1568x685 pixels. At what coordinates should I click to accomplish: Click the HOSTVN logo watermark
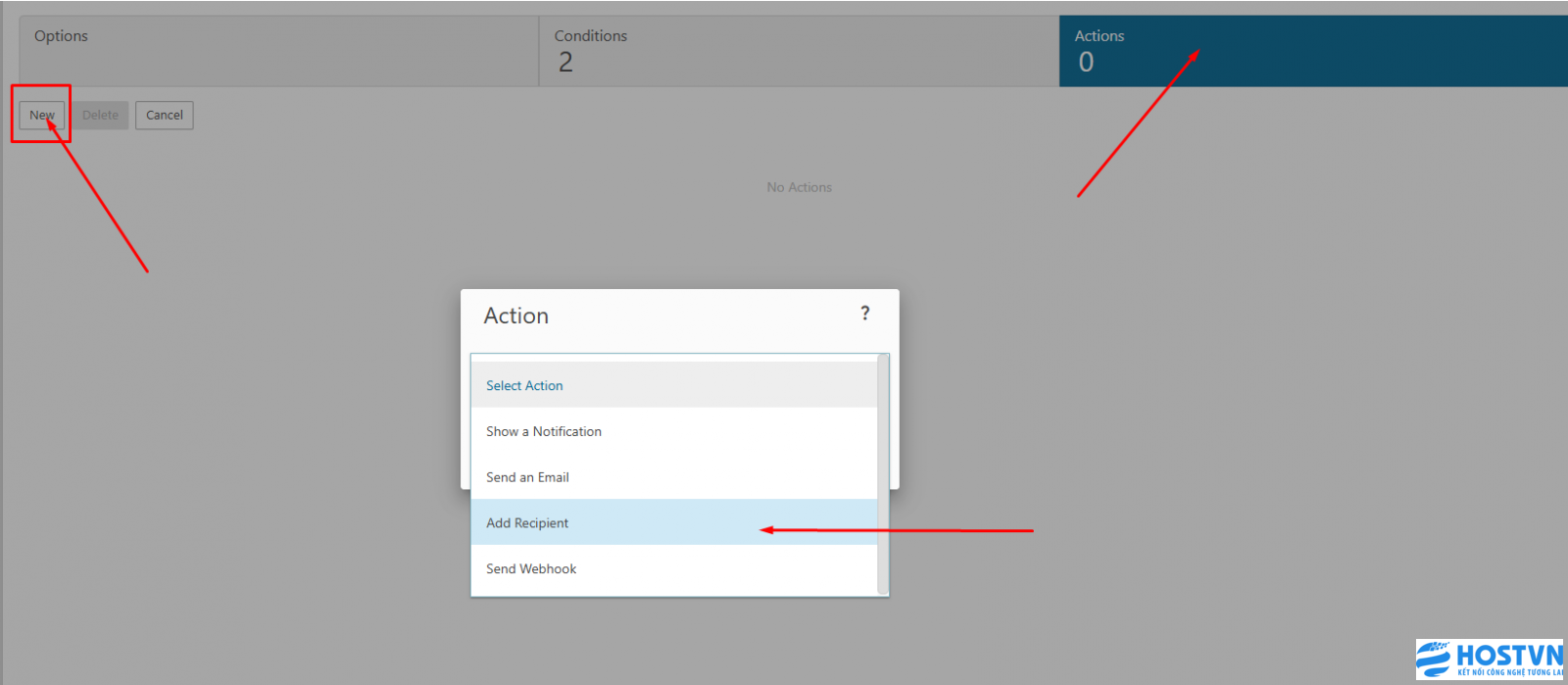(1489, 659)
